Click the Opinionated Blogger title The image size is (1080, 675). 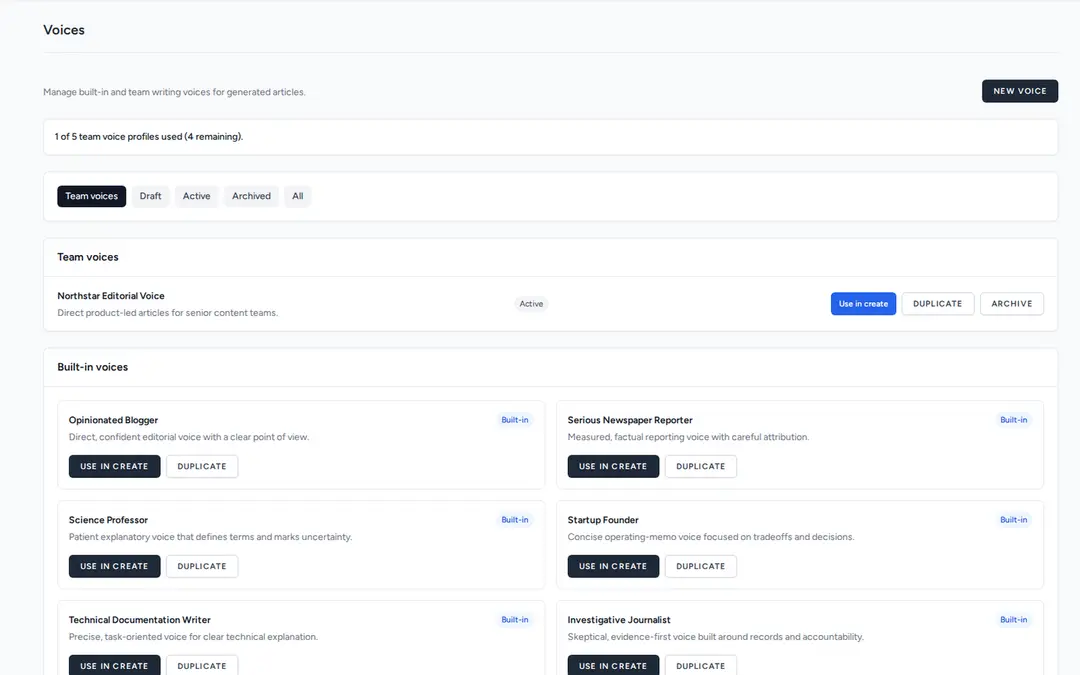[x=113, y=420]
